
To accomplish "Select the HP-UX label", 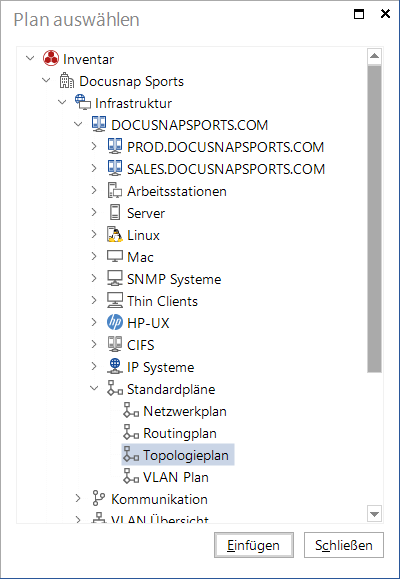I will [x=148, y=323].
